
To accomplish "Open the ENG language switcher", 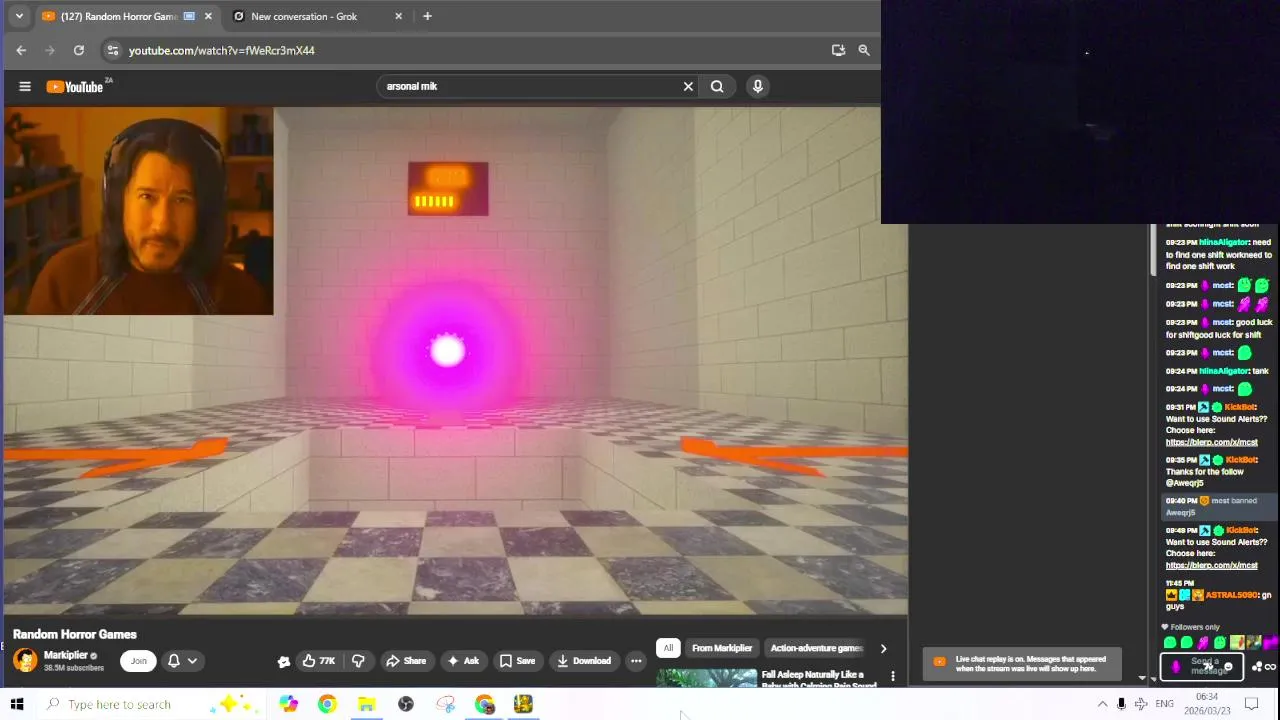I will (x=1164, y=704).
